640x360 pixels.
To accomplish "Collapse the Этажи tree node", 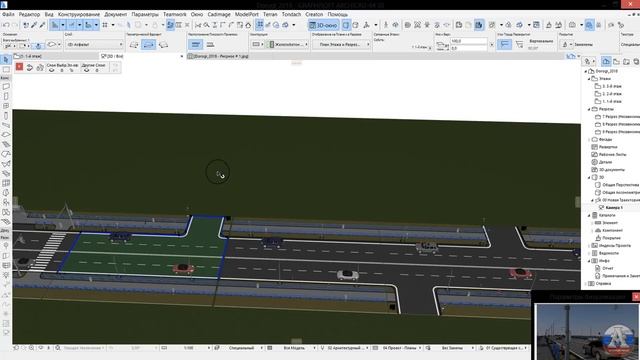I will [x=589, y=79].
